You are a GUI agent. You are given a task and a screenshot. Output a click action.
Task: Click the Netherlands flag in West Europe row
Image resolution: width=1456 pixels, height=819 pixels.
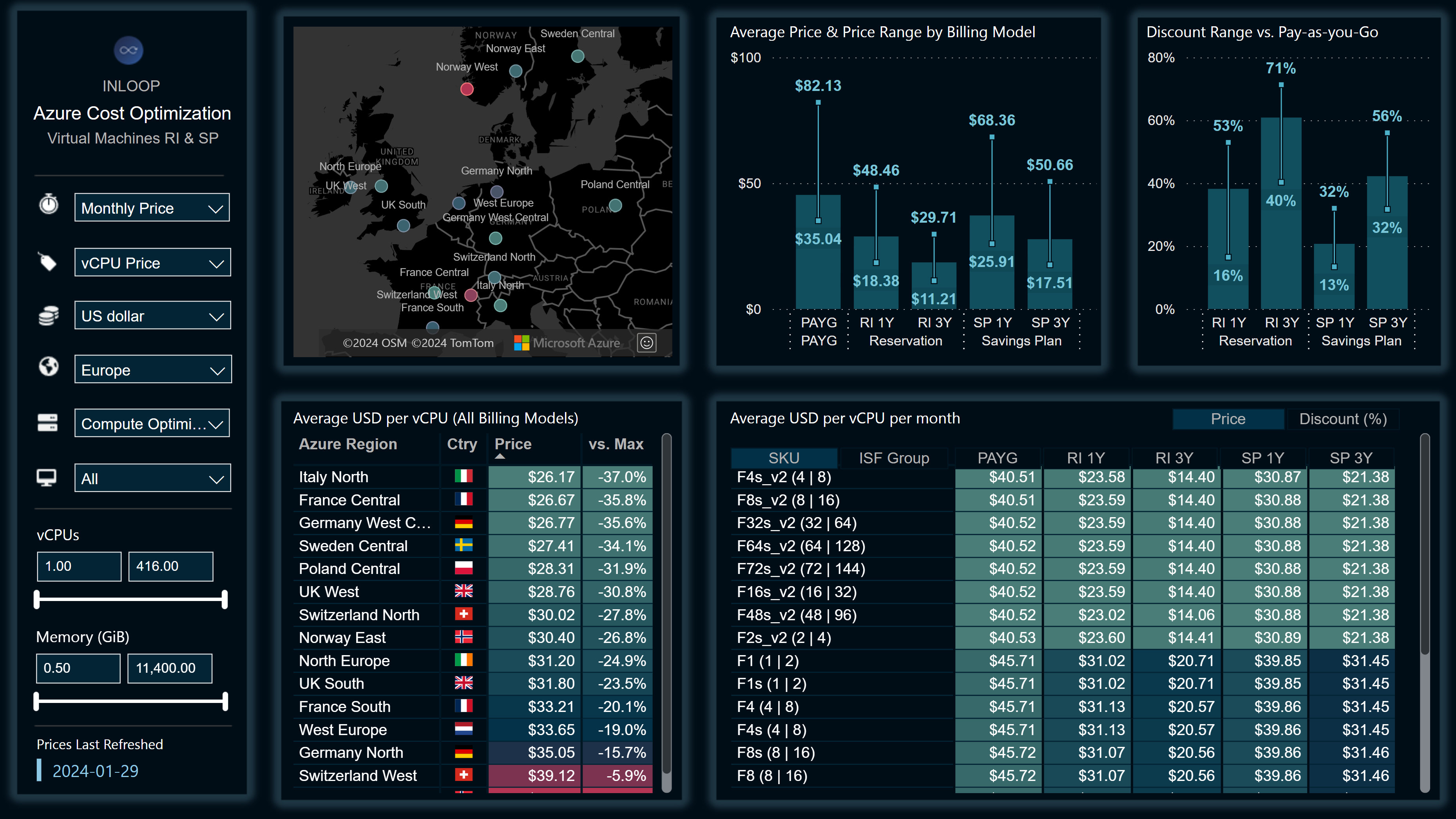point(464,729)
